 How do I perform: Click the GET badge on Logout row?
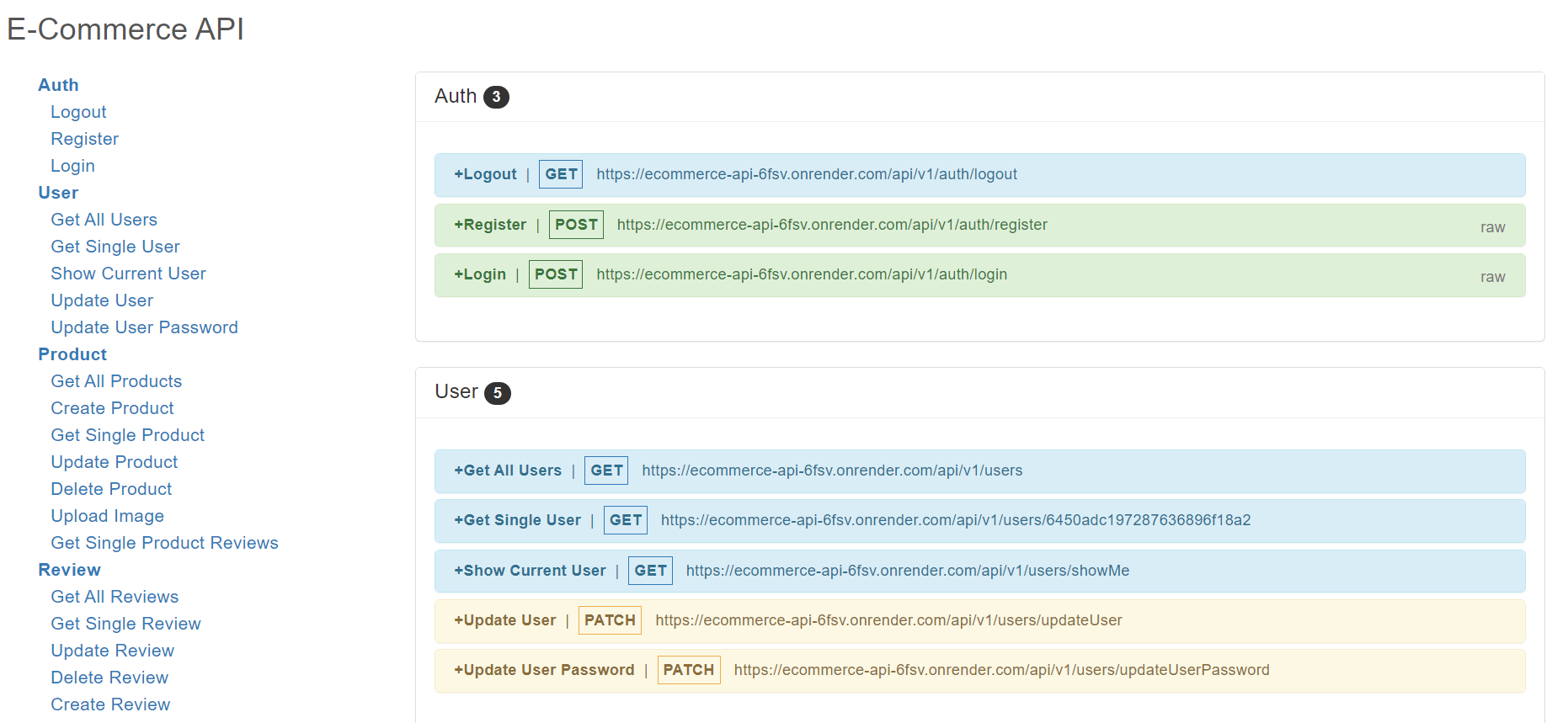pyautogui.click(x=561, y=174)
